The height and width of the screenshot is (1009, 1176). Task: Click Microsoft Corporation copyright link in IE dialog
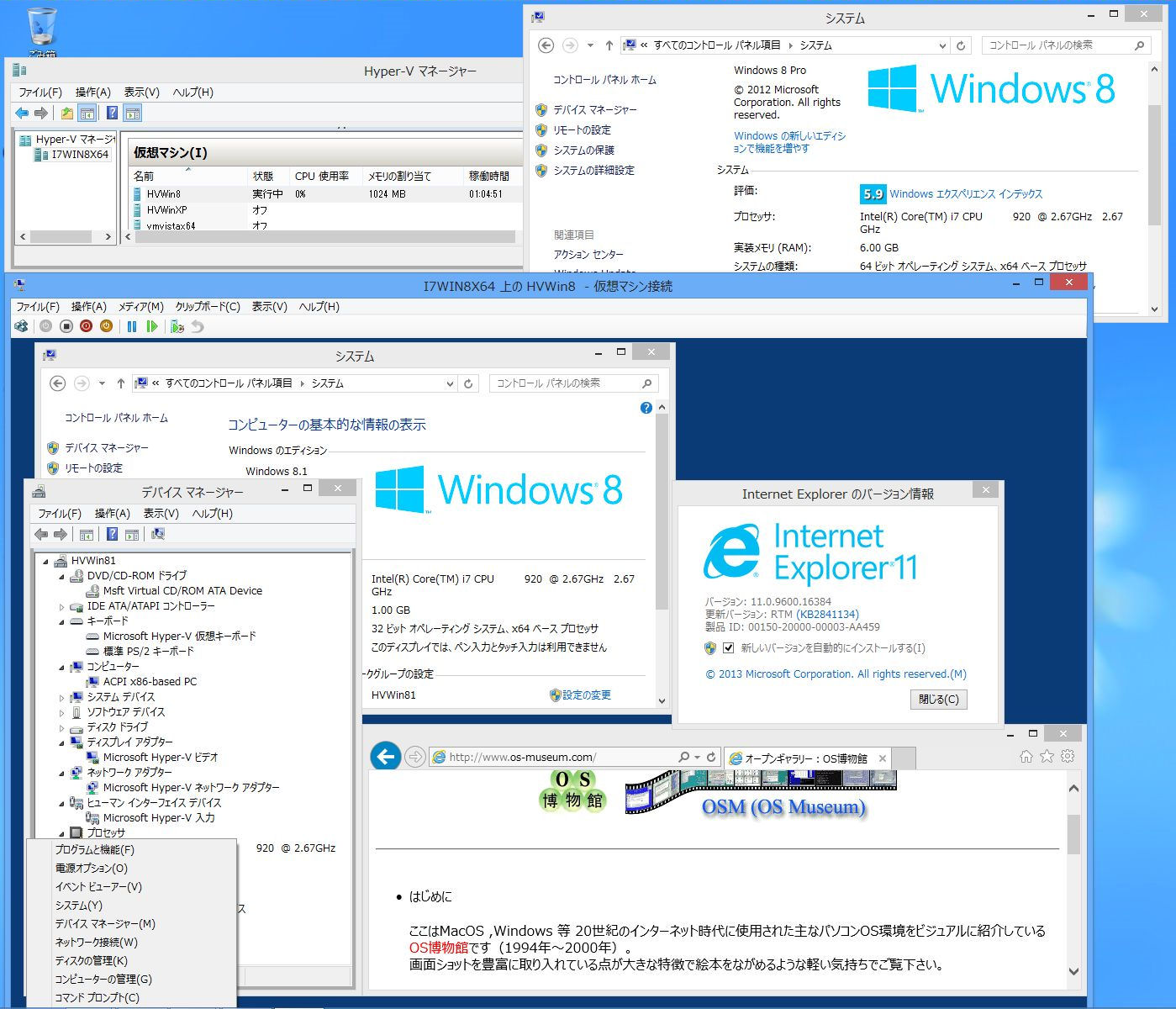click(x=836, y=674)
